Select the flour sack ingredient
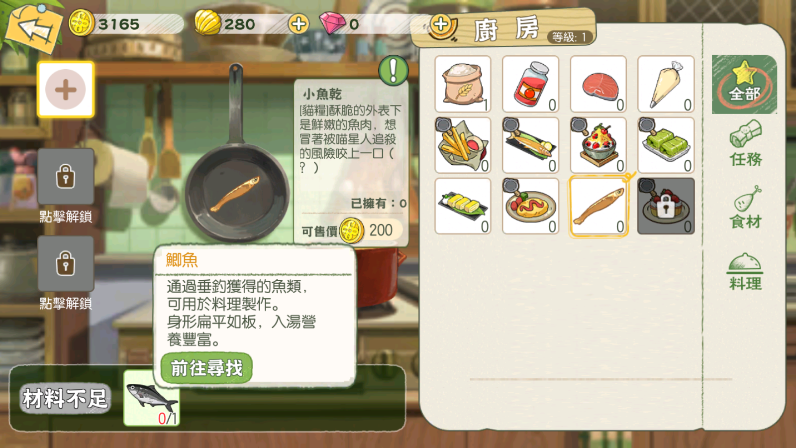The width and height of the screenshot is (796, 448). click(x=462, y=84)
